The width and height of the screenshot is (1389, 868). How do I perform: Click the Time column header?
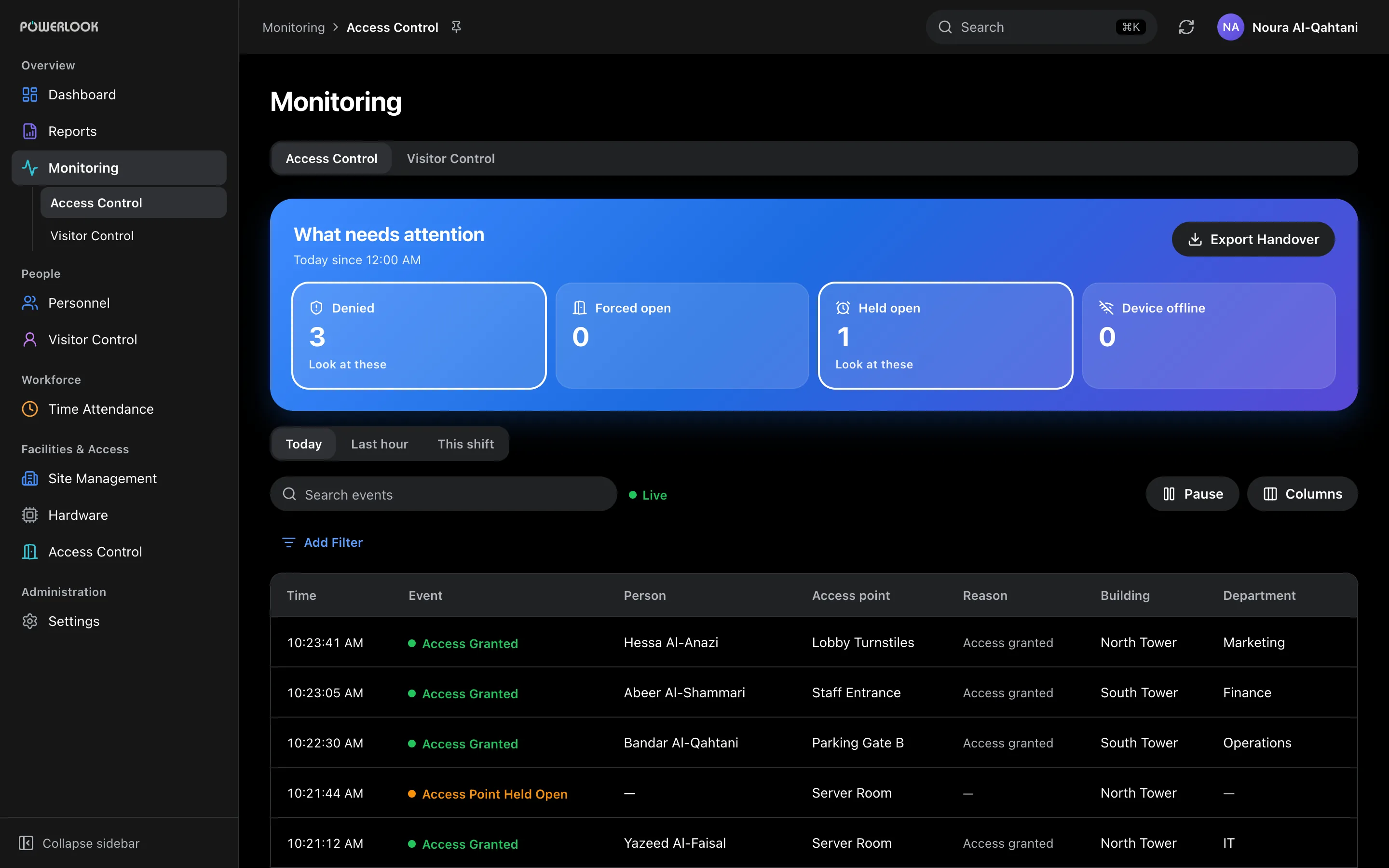coord(301,596)
